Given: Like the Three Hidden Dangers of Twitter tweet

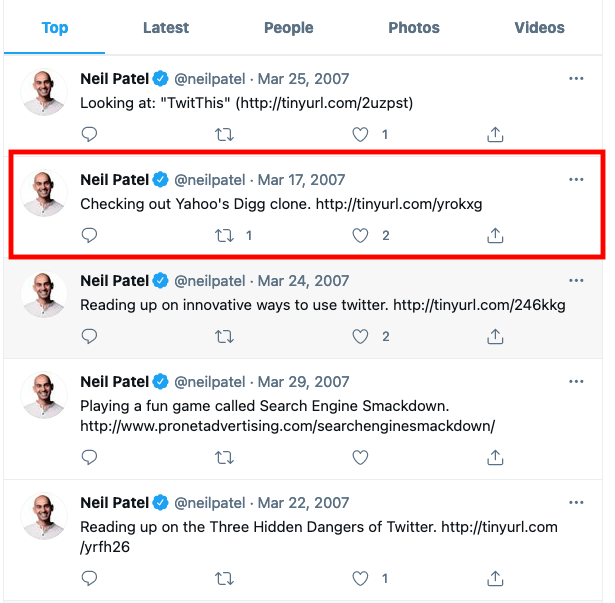Looking at the screenshot, I should pyautogui.click(x=360, y=578).
